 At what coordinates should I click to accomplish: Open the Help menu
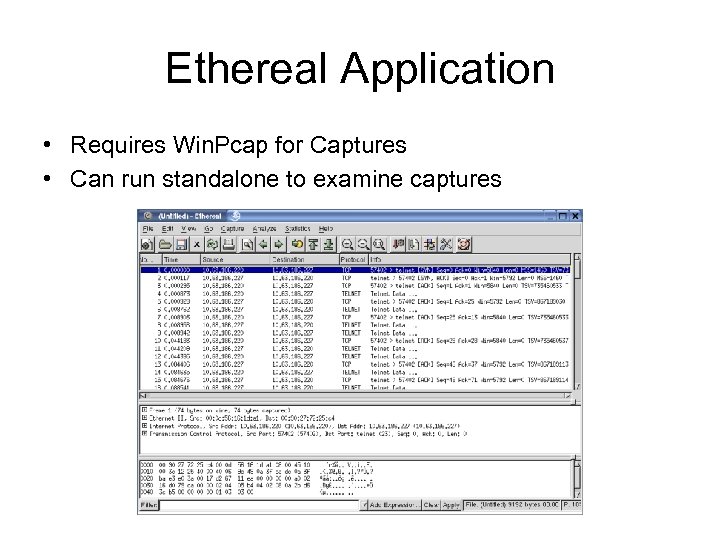pyautogui.click(x=326, y=228)
